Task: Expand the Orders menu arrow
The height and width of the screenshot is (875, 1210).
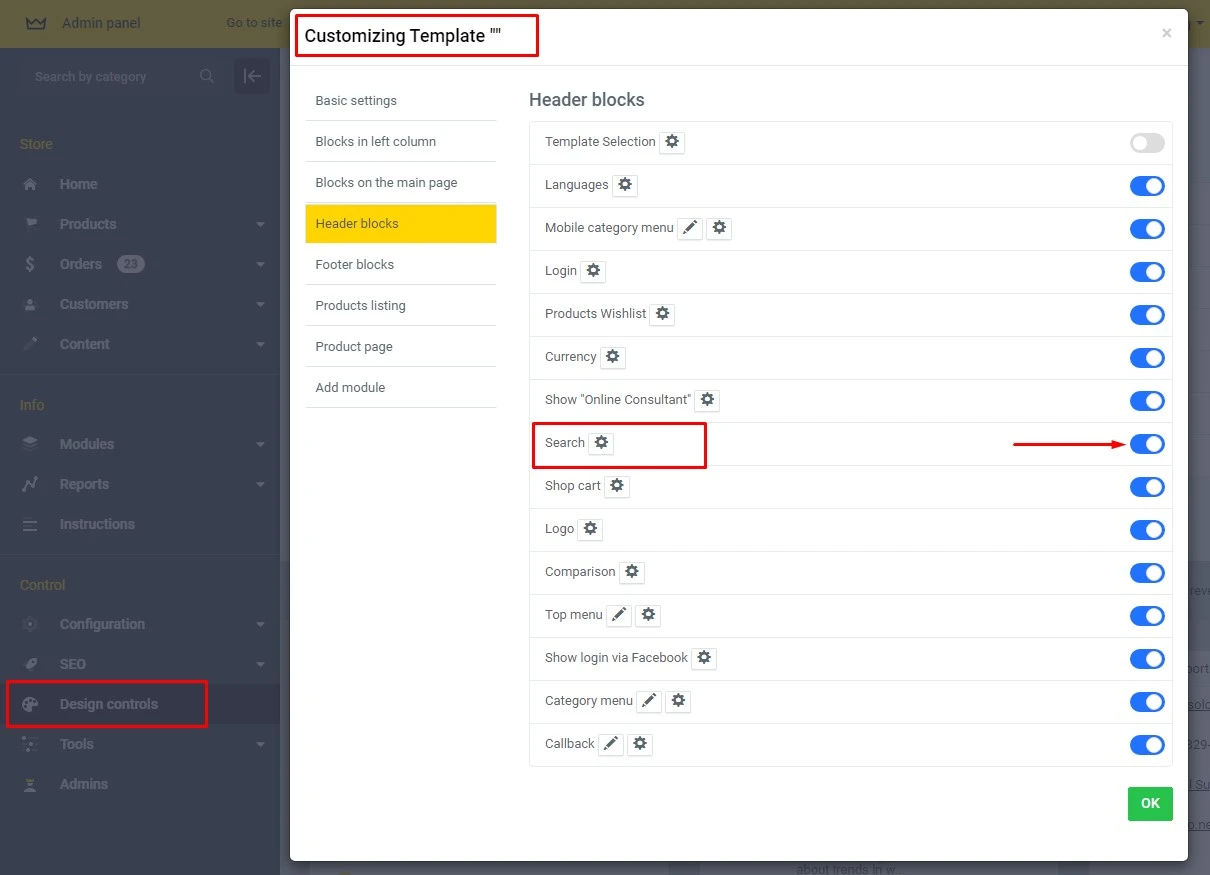Action: (260, 265)
